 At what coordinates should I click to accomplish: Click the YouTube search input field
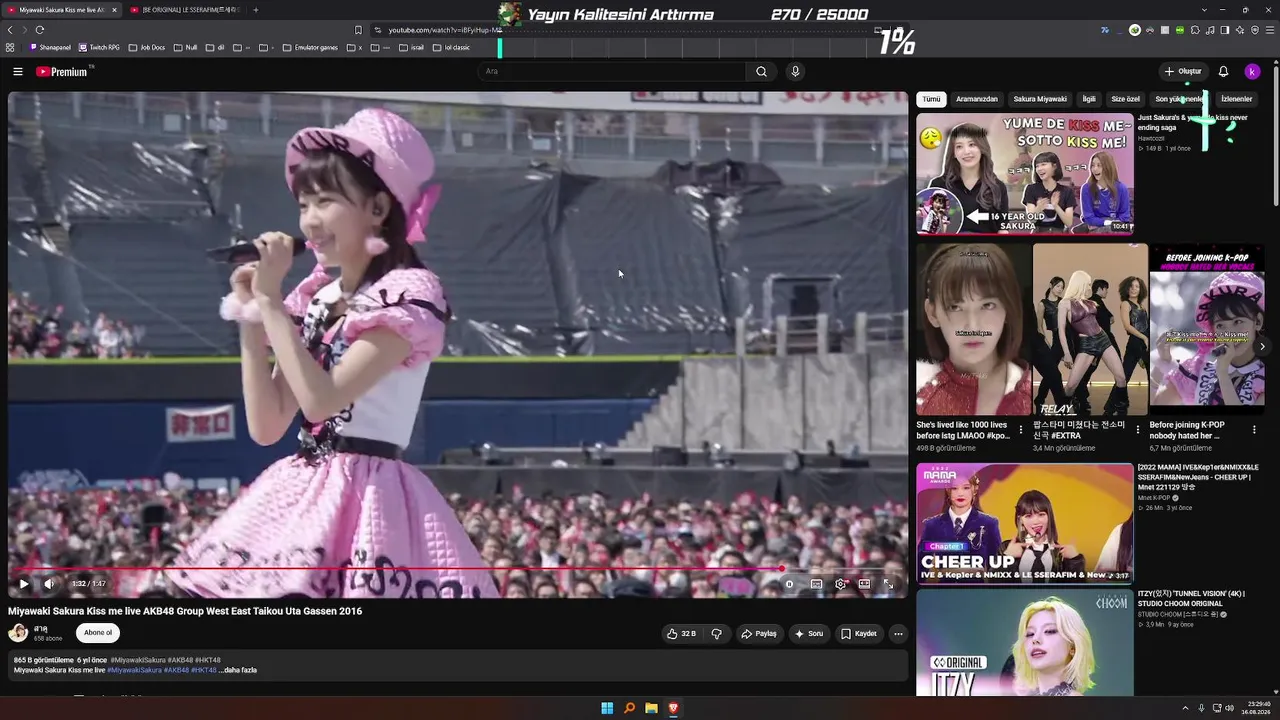coord(612,71)
